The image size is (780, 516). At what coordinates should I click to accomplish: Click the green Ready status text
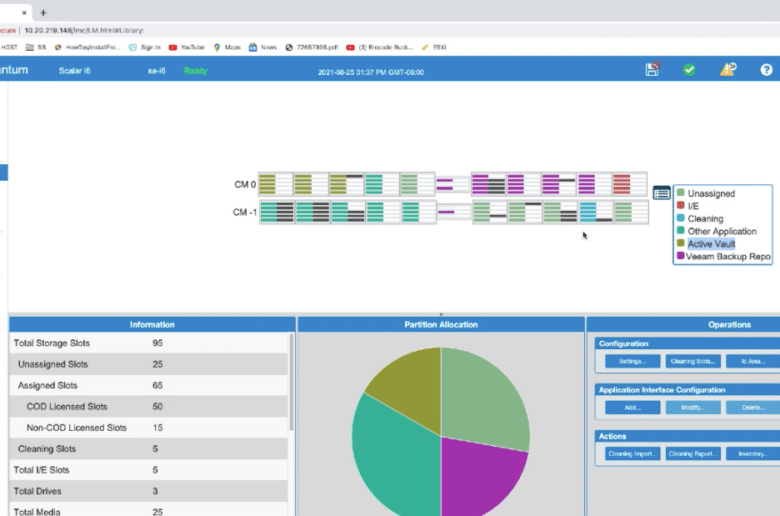coord(195,71)
